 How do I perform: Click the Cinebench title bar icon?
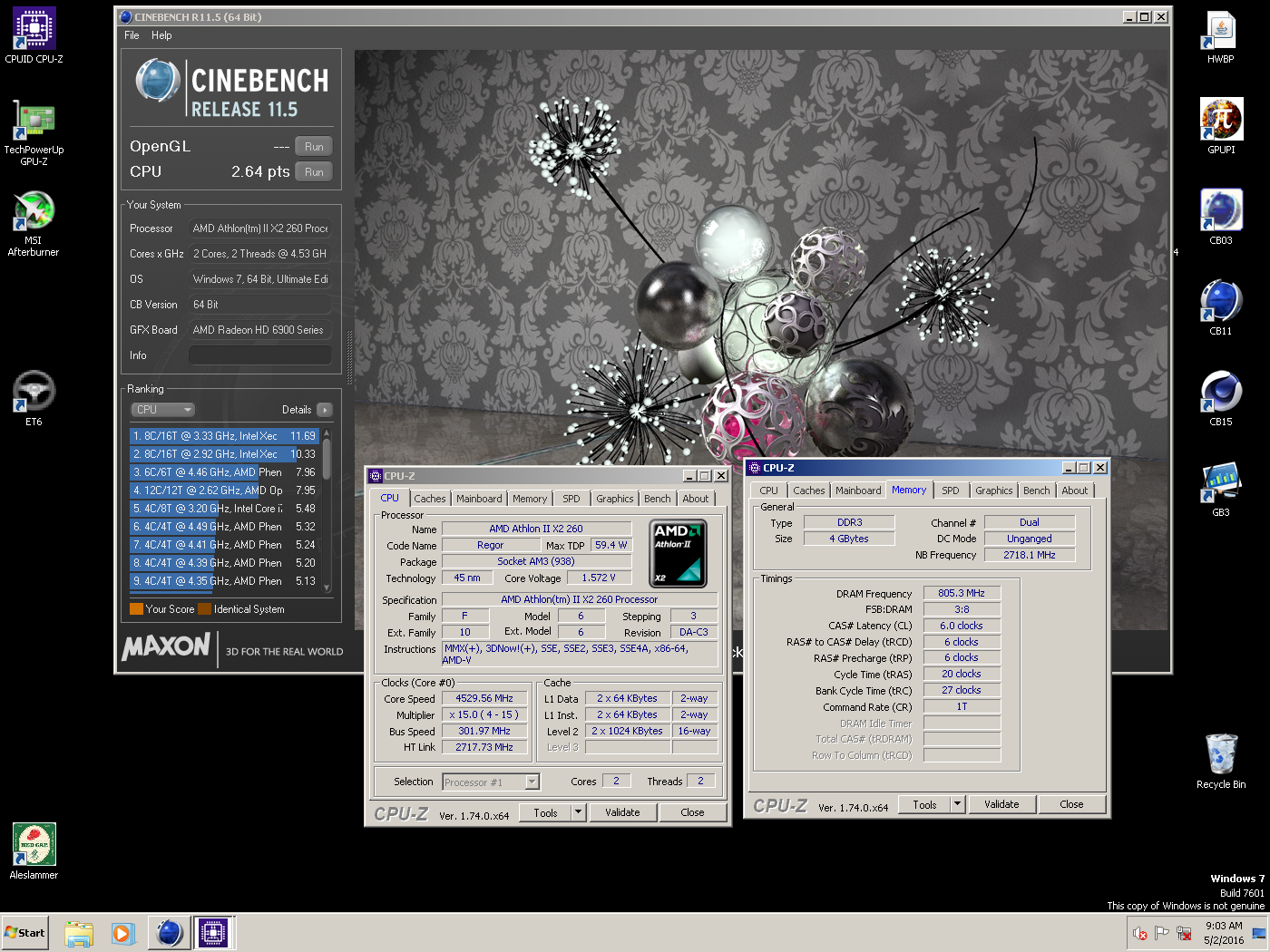(x=125, y=16)
